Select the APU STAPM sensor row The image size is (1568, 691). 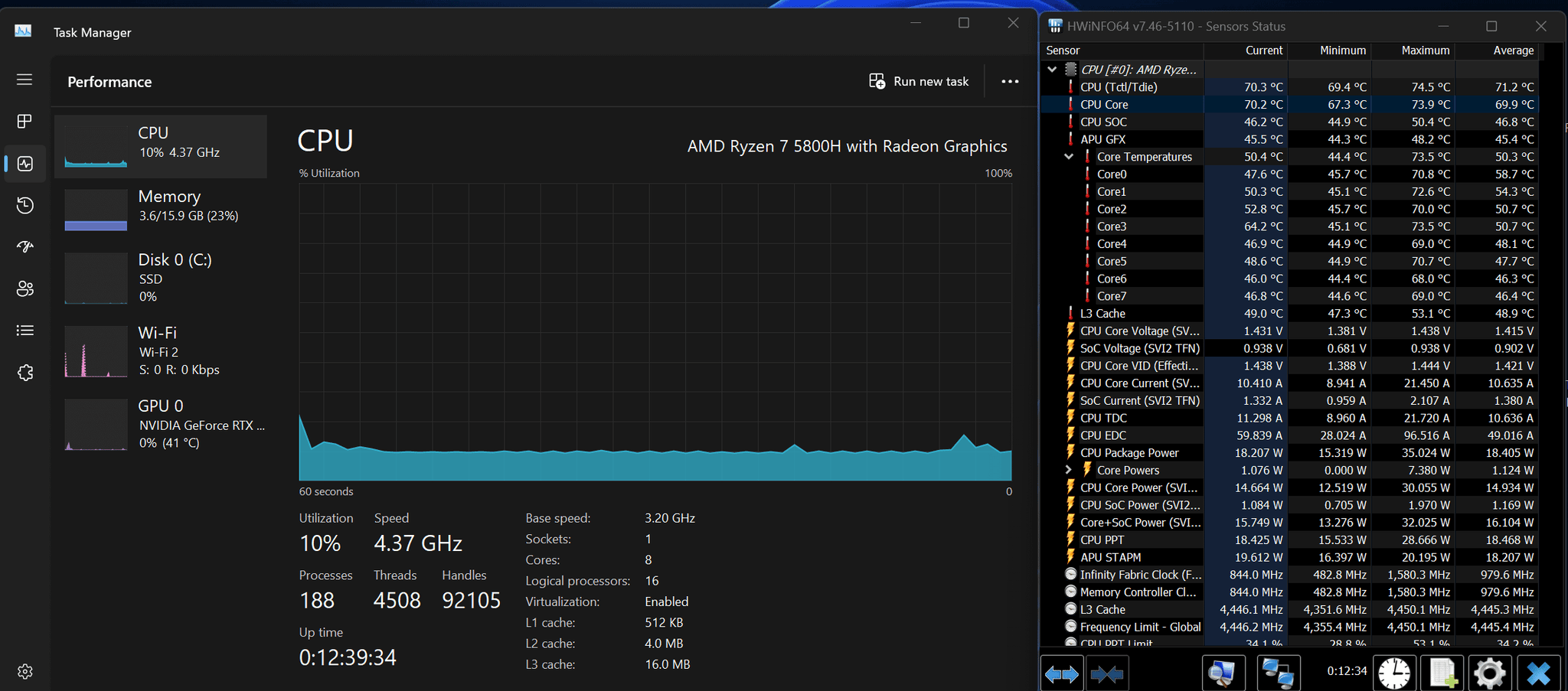[x=1291, y=557]
